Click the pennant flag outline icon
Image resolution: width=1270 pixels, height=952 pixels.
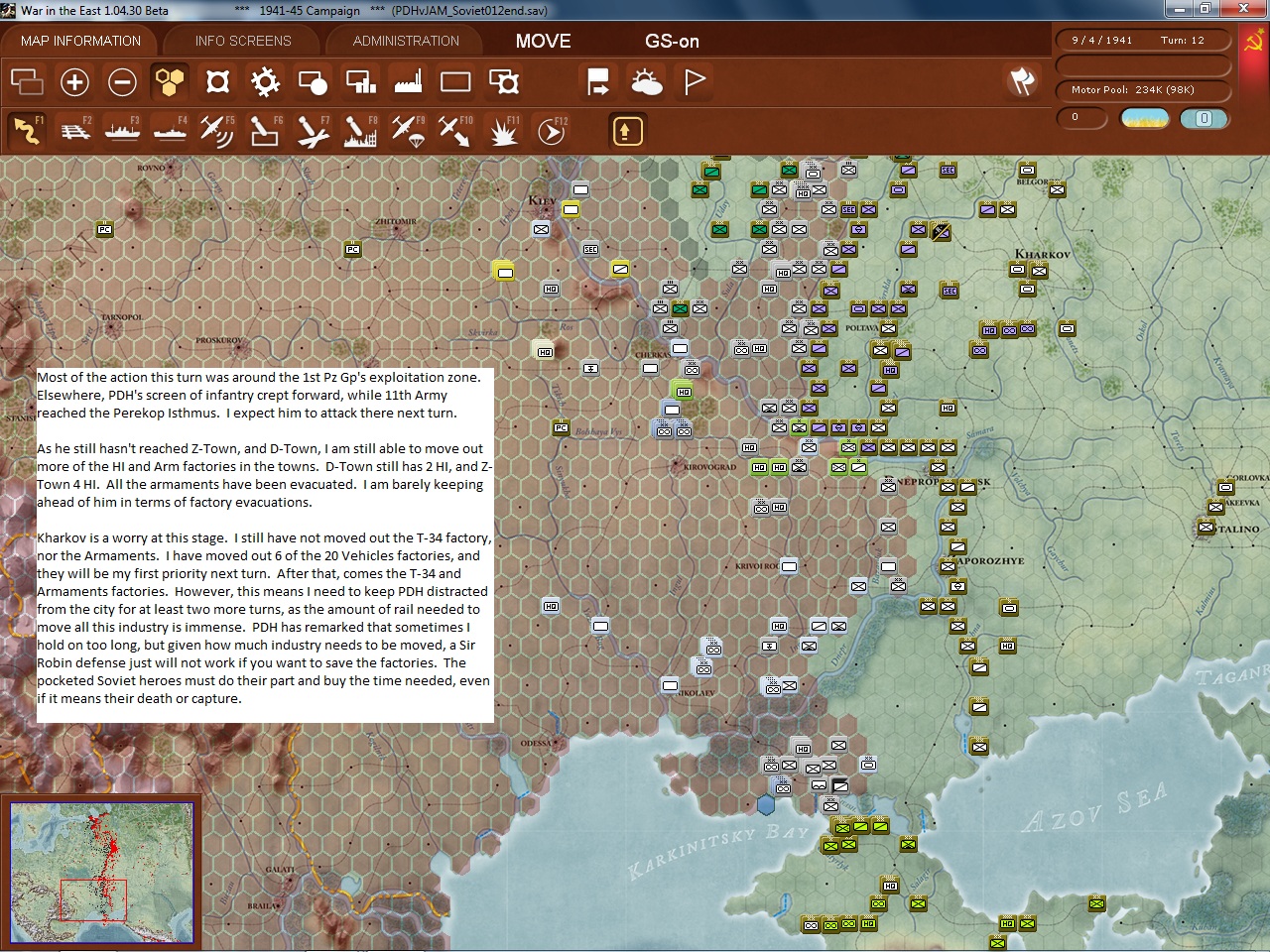695,81
